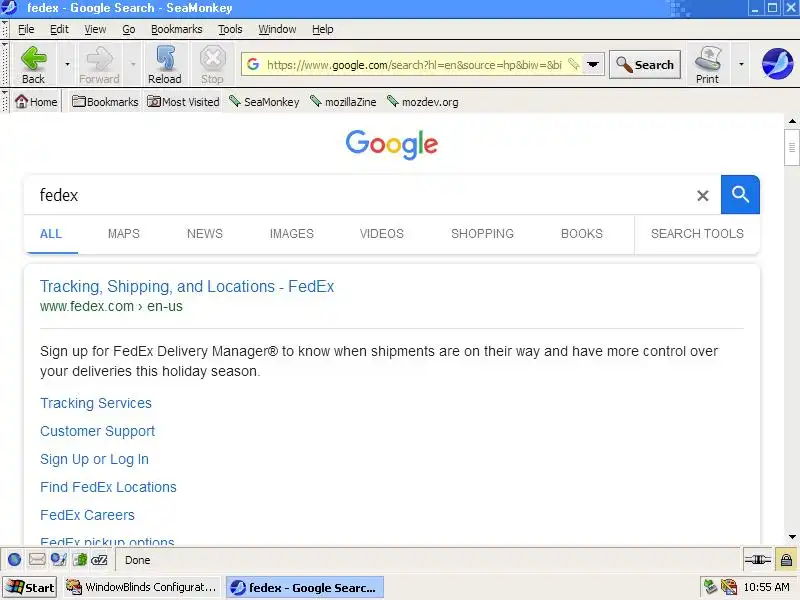The height and width of the screenshot is (600, 800).
Task: Open Bookmarks folder on personal toolbar
Action: click(105, 102)
